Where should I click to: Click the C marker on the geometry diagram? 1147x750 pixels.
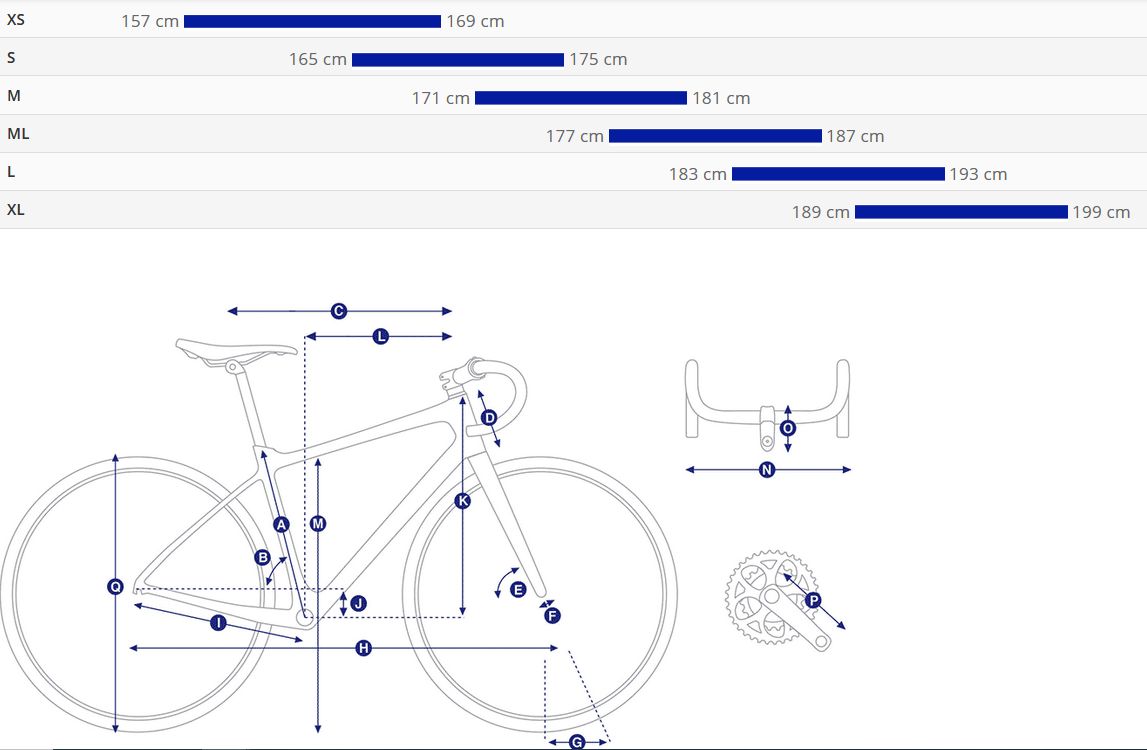point(339,311)
